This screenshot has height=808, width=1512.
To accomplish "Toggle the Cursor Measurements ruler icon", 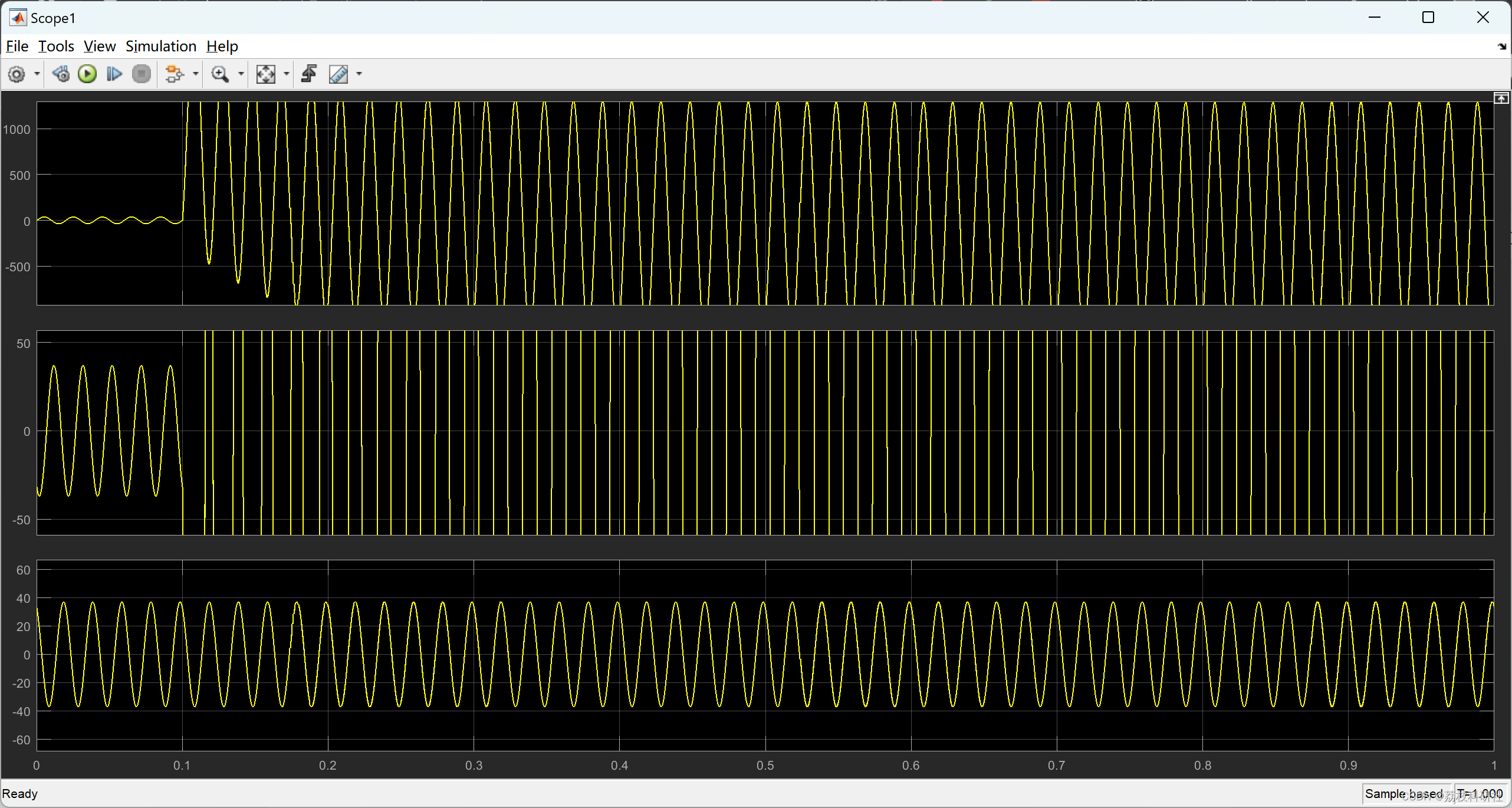I will pos(338,74).
